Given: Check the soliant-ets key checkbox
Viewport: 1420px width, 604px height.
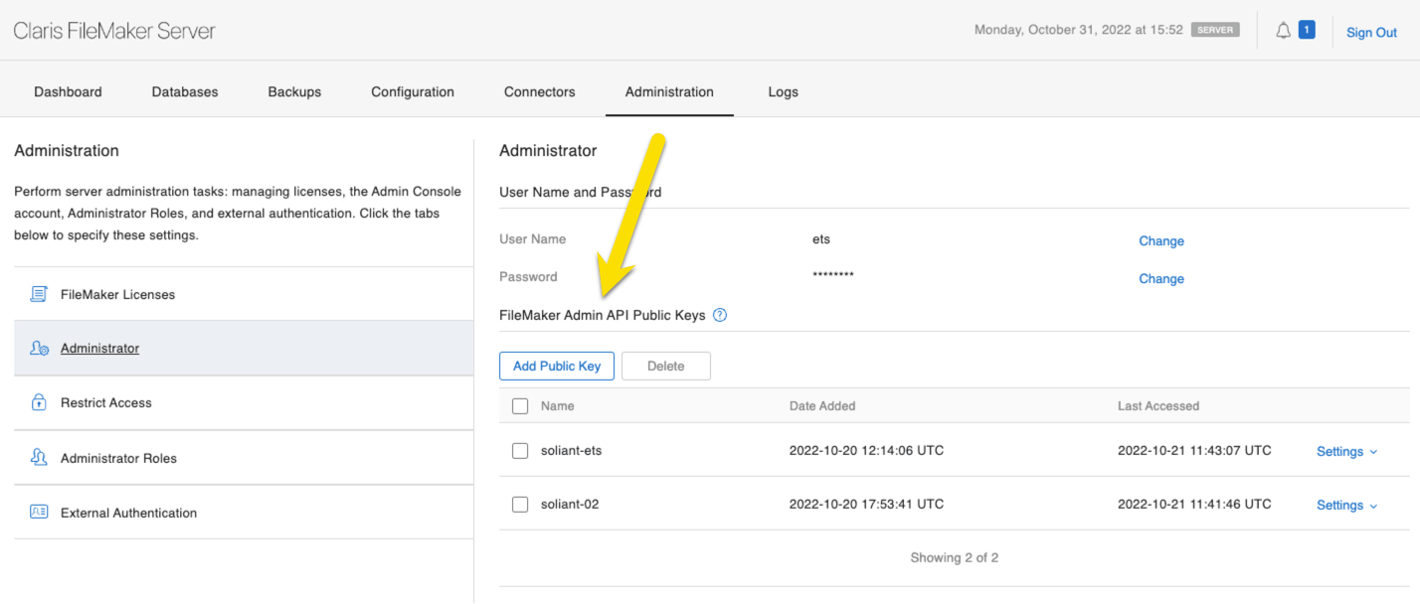Looking at the screenshot, I should 520,451.
